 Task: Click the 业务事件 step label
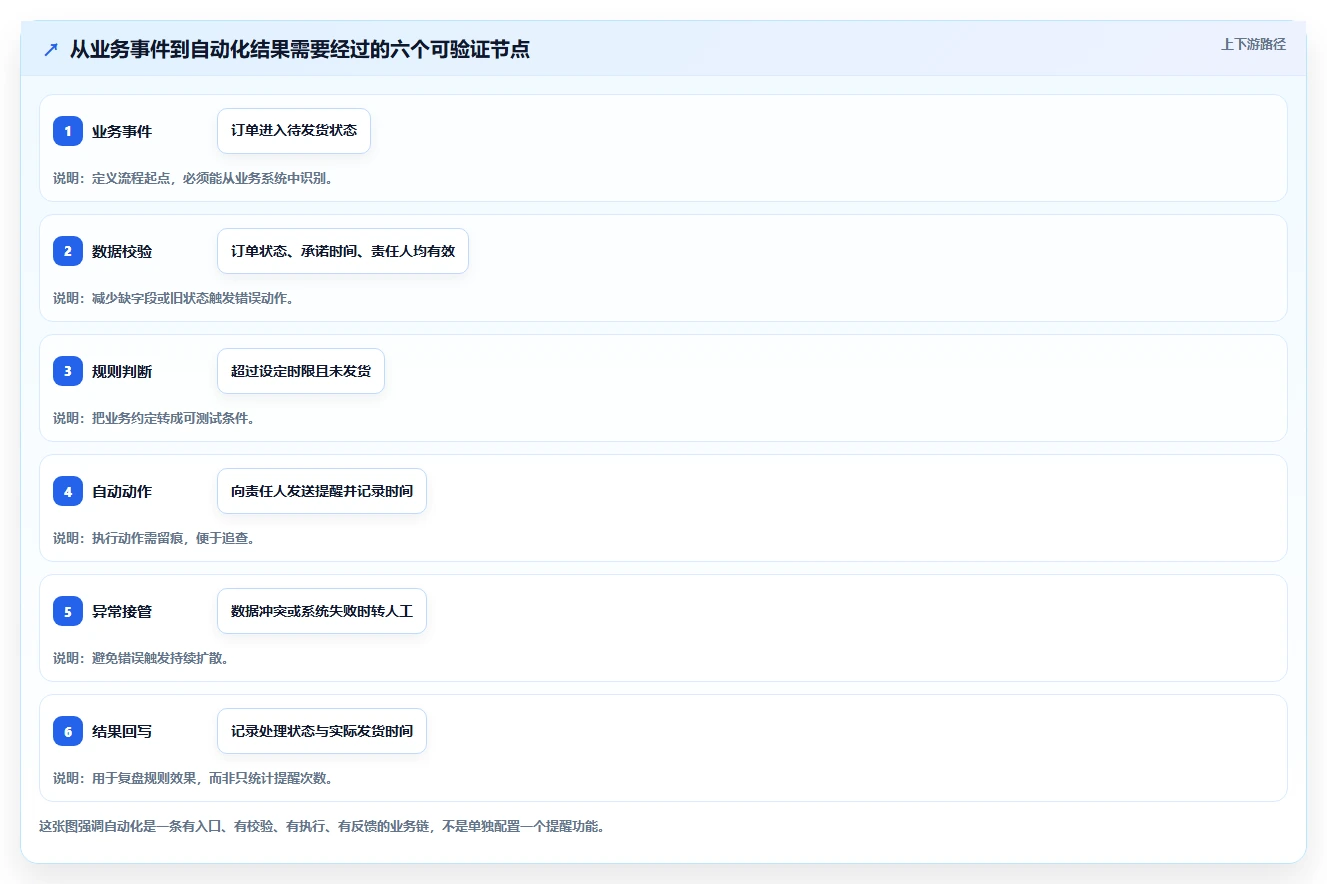(x=122, y=131)
